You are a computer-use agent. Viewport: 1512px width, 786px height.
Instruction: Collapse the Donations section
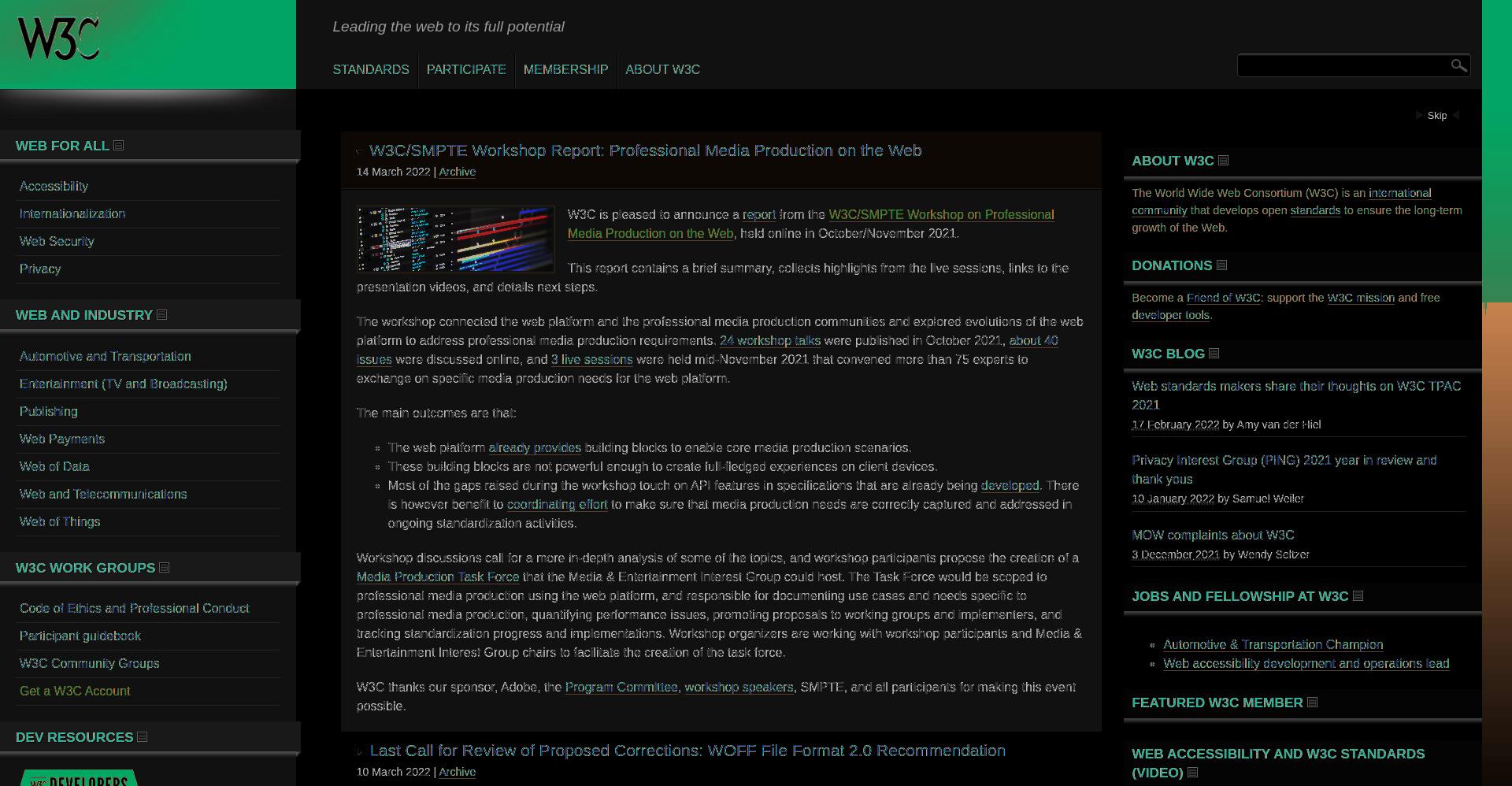click(x=1222, y=265)
